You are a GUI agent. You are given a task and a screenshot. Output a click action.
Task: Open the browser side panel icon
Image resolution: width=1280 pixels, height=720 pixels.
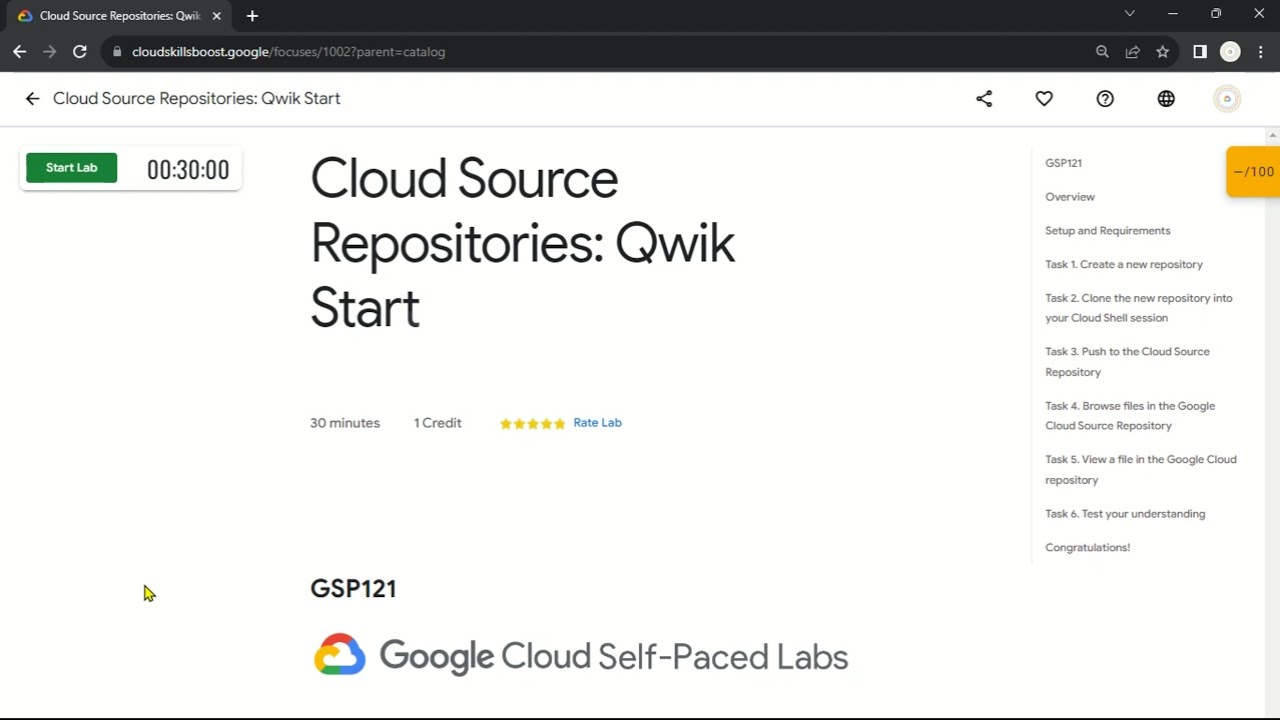point(1200,52)
